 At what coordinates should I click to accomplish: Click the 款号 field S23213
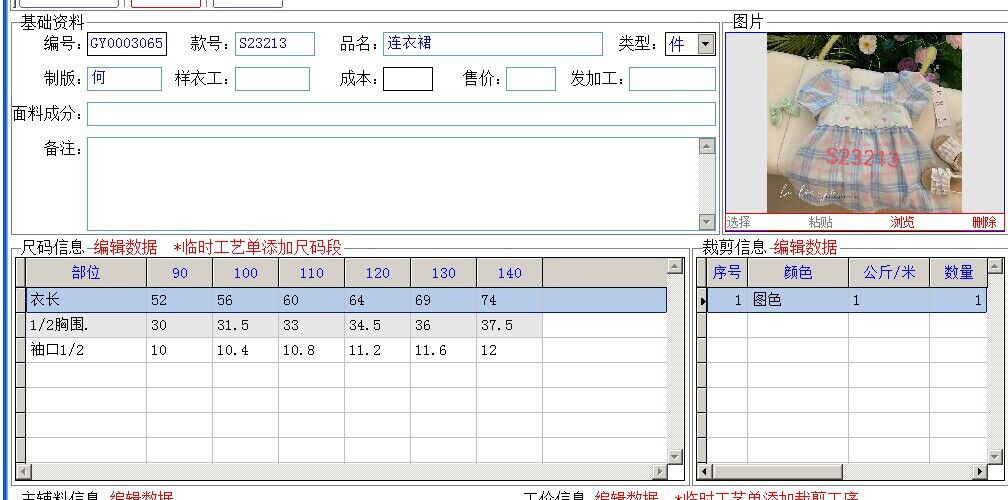click(x=274, y=44)
